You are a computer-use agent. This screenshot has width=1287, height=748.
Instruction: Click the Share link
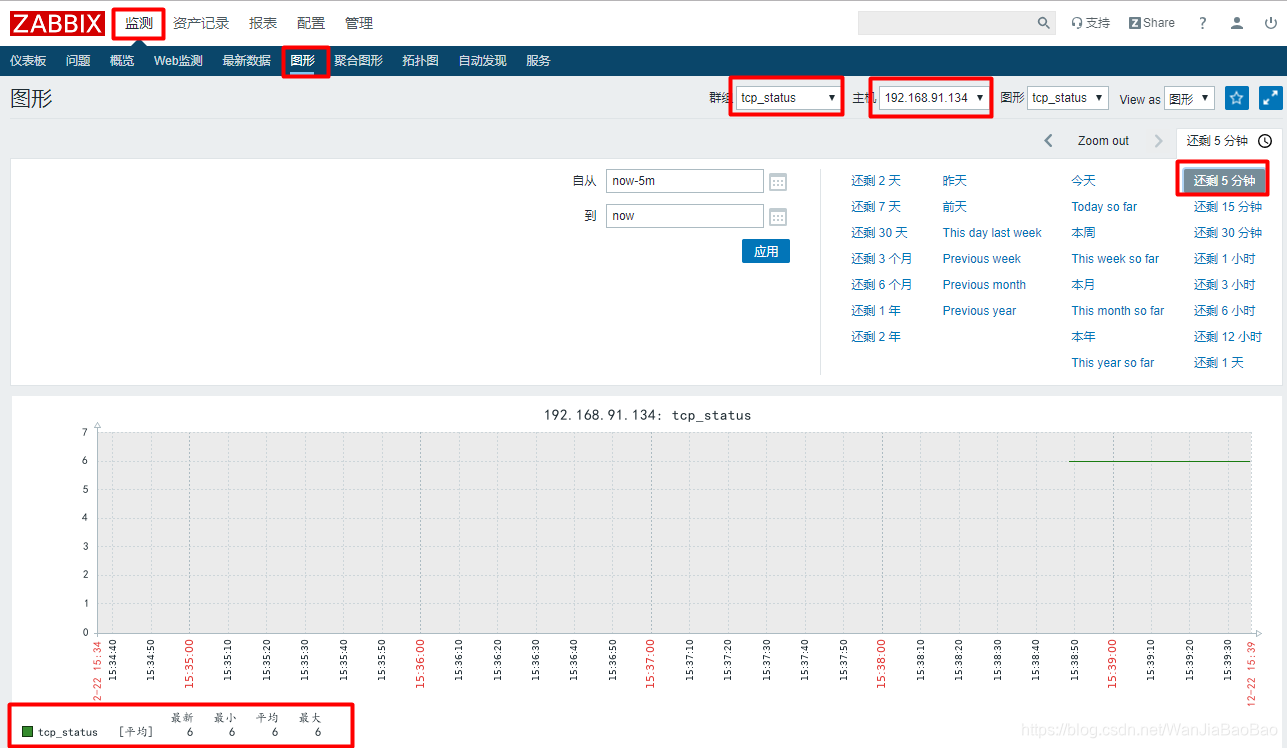coord(1152,23)
